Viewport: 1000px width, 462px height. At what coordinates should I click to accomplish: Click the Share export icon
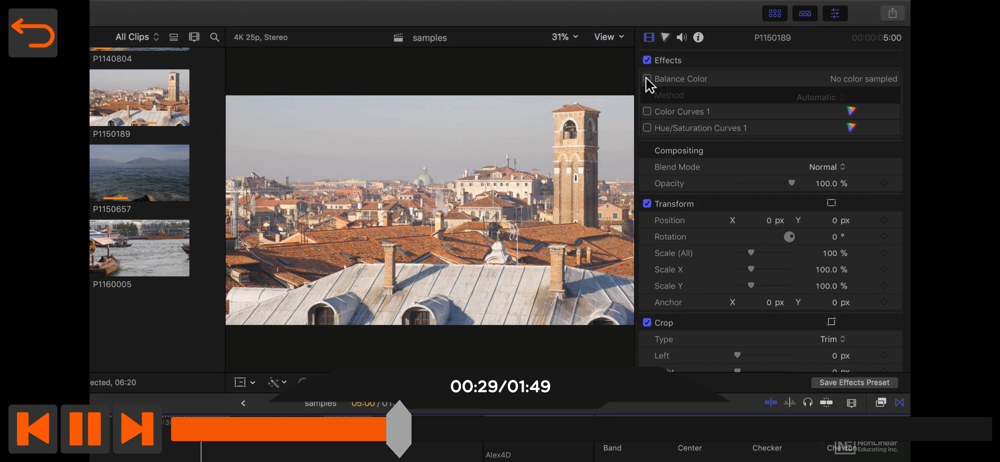[x=892, y=13]
